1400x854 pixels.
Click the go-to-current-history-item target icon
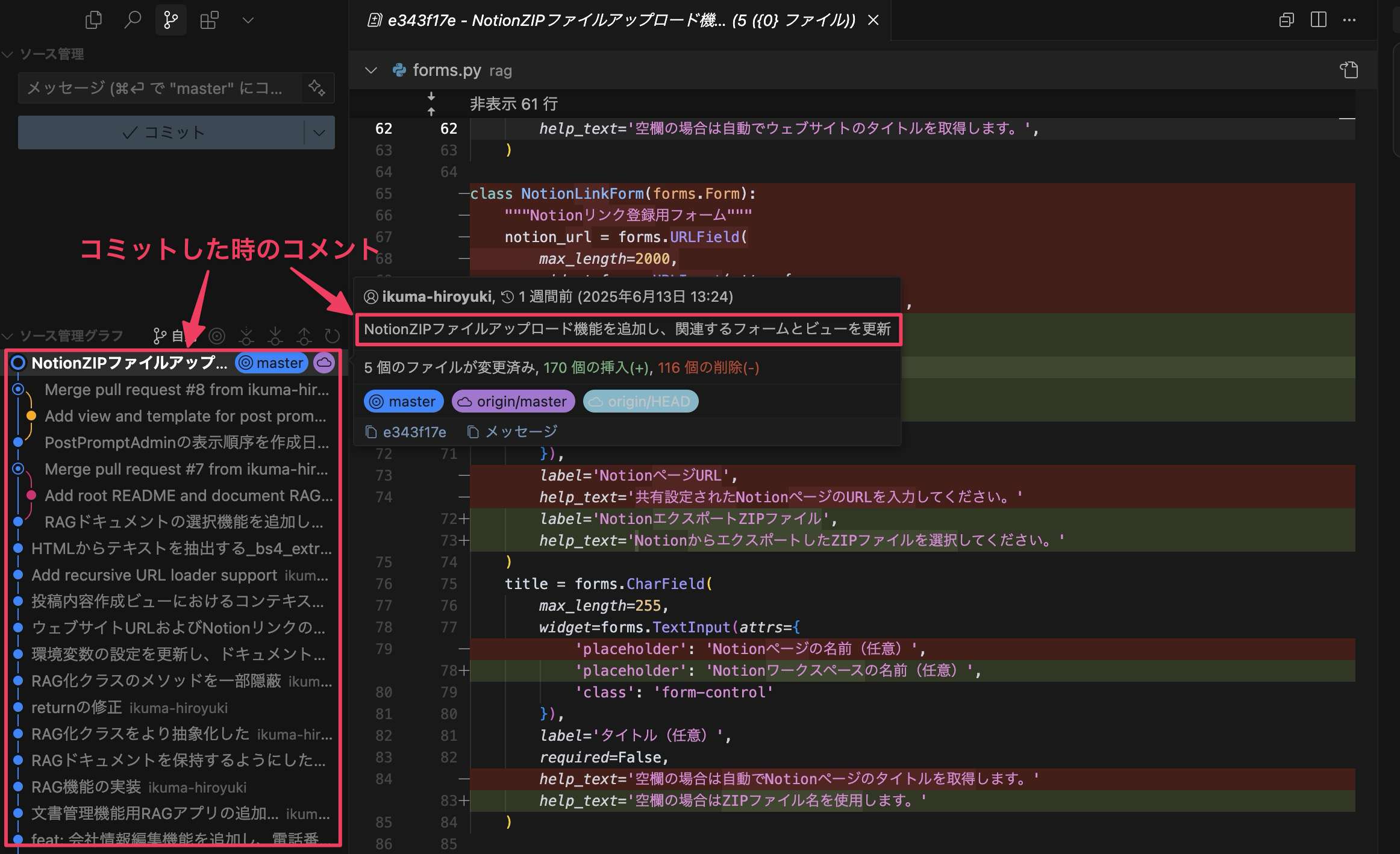pos(217,335)
